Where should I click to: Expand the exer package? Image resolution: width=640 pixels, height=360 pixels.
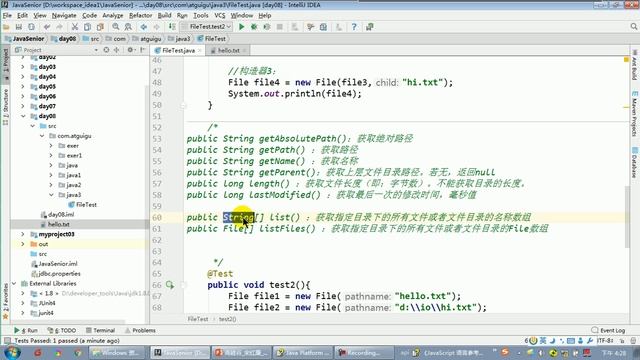51,146
